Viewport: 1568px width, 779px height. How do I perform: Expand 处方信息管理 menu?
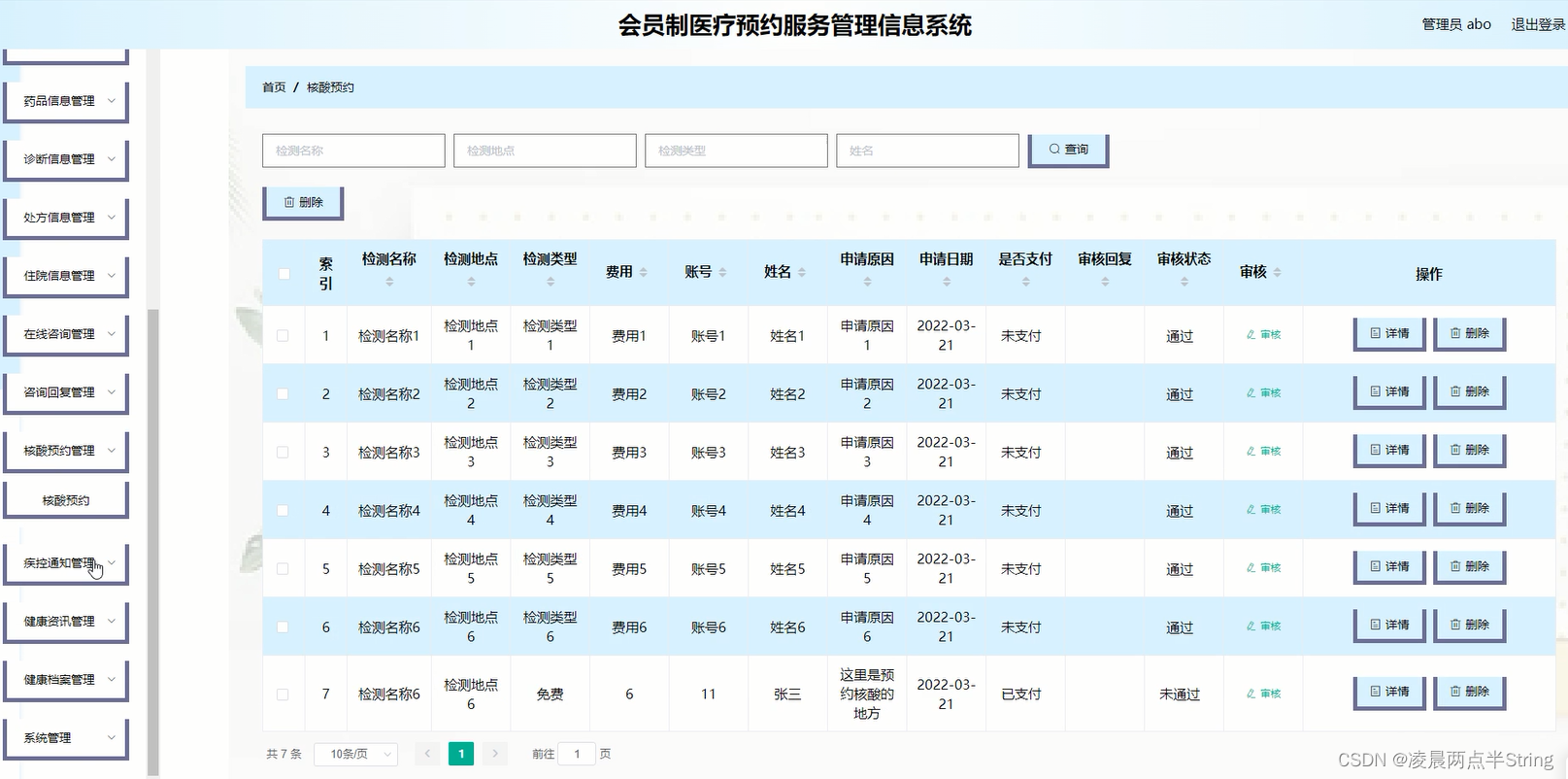pyautogui.click(x=66, y=218)
